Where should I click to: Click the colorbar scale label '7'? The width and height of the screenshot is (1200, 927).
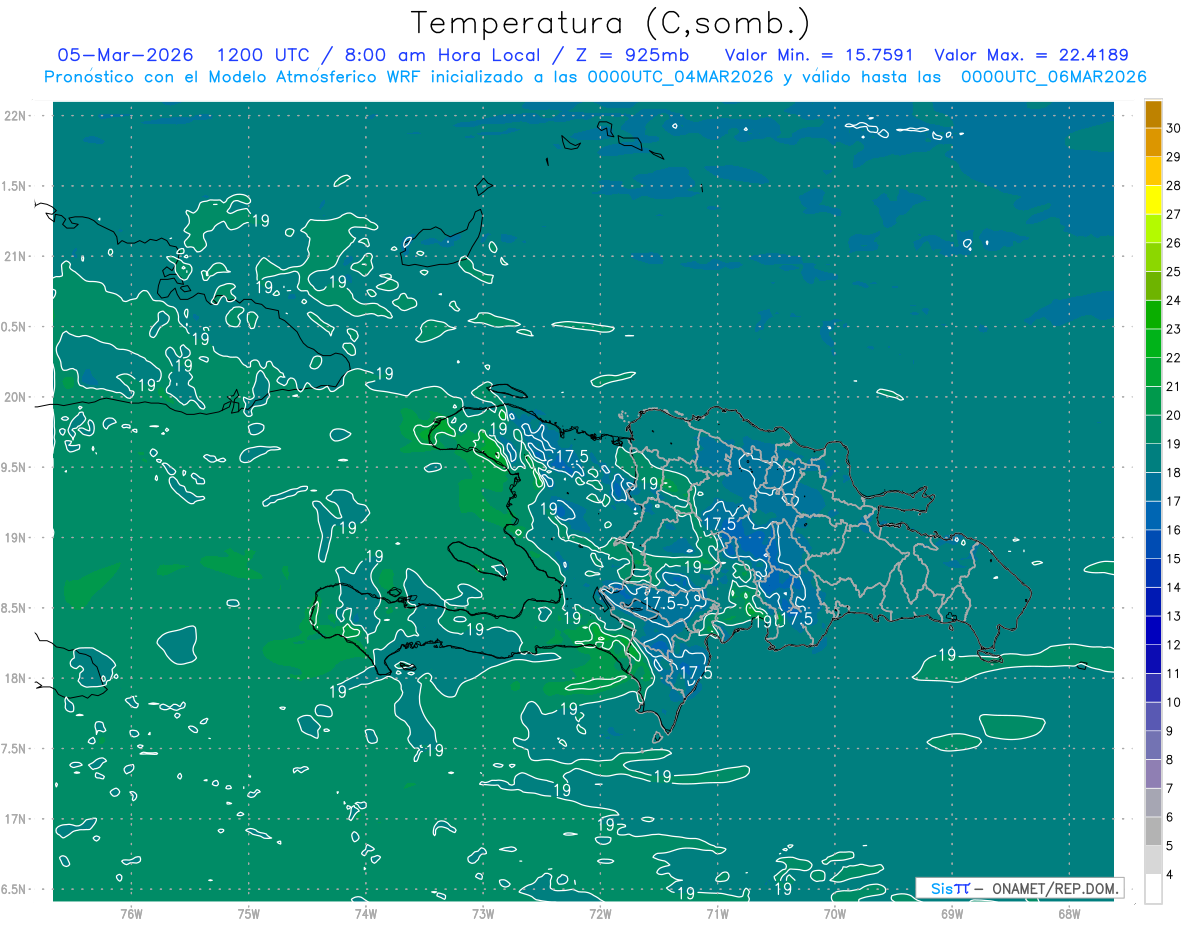click(x=1170, y=788)
